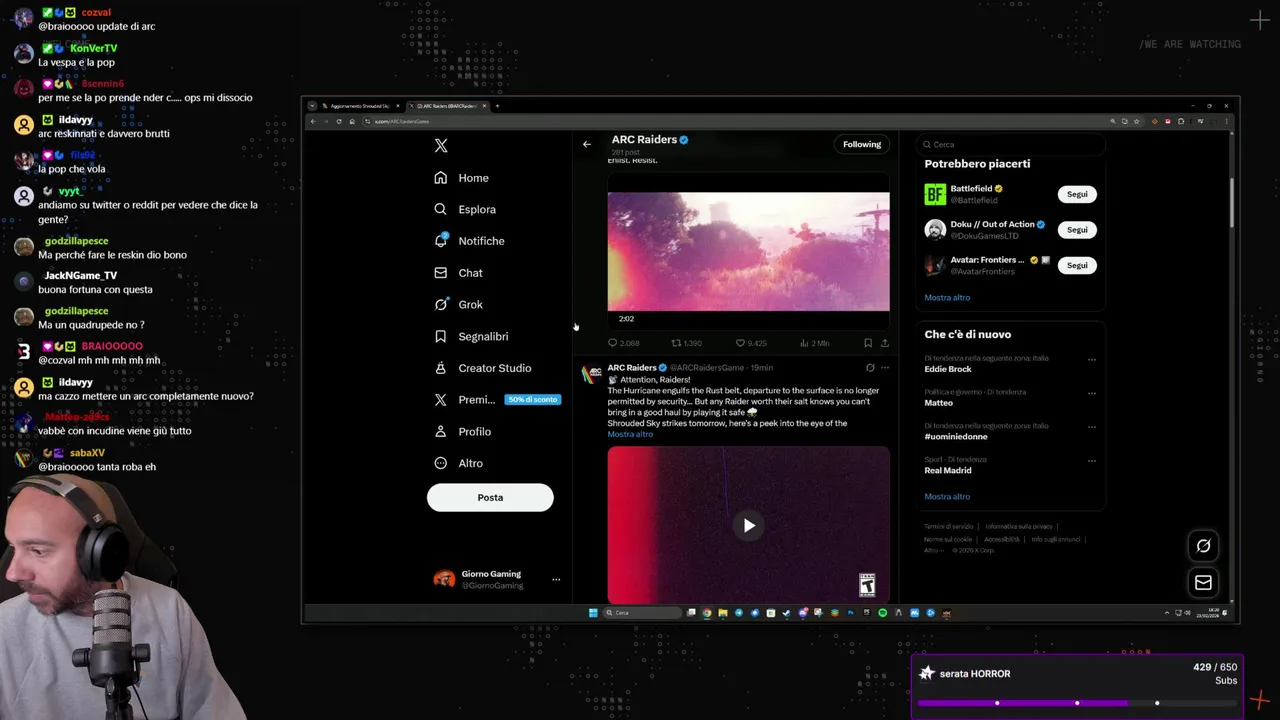Click serata HORROR sub goal progress bar

click(x=1077, y=703)
